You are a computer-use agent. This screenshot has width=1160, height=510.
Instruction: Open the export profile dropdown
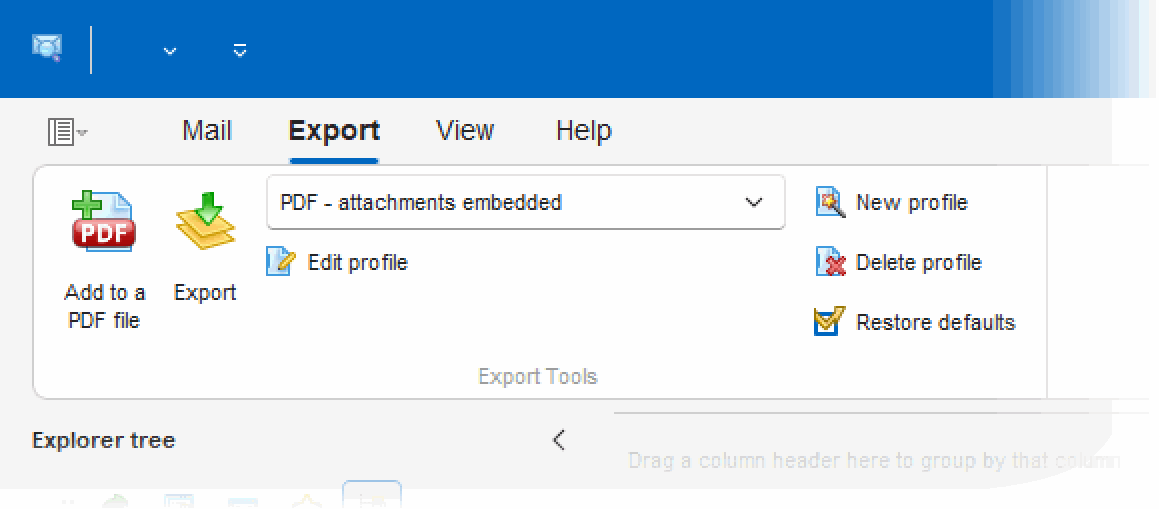(525, 202)
